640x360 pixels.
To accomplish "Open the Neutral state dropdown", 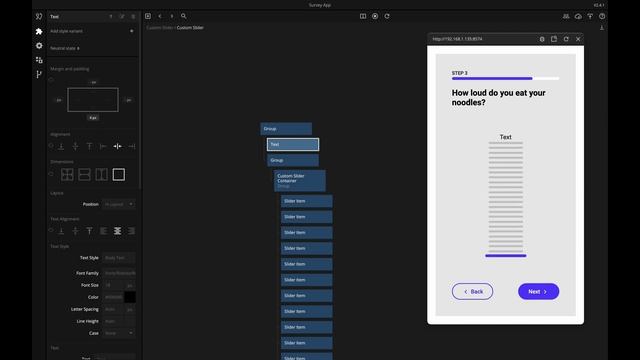I will click(x=65, y=48).
